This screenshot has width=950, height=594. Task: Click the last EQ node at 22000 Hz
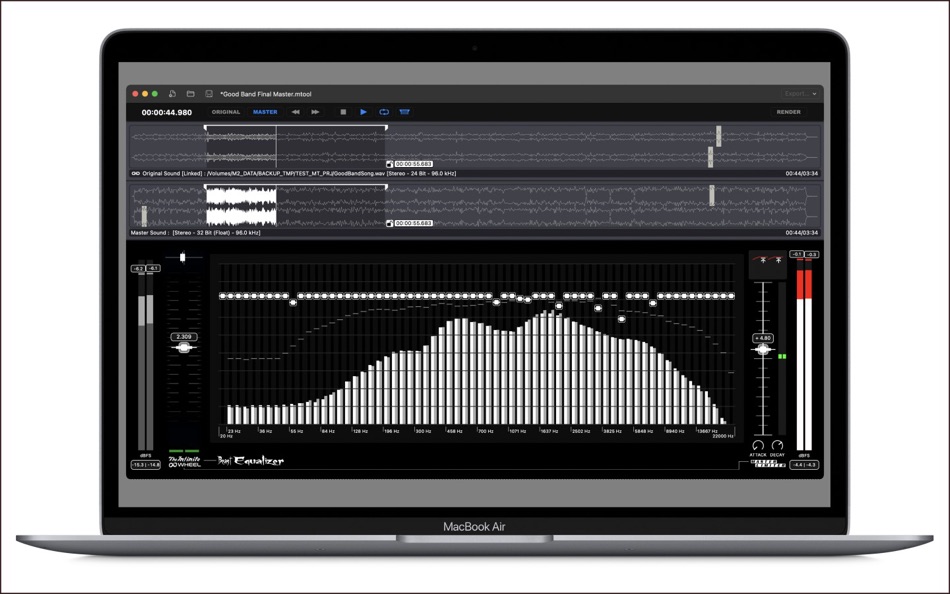731,296
